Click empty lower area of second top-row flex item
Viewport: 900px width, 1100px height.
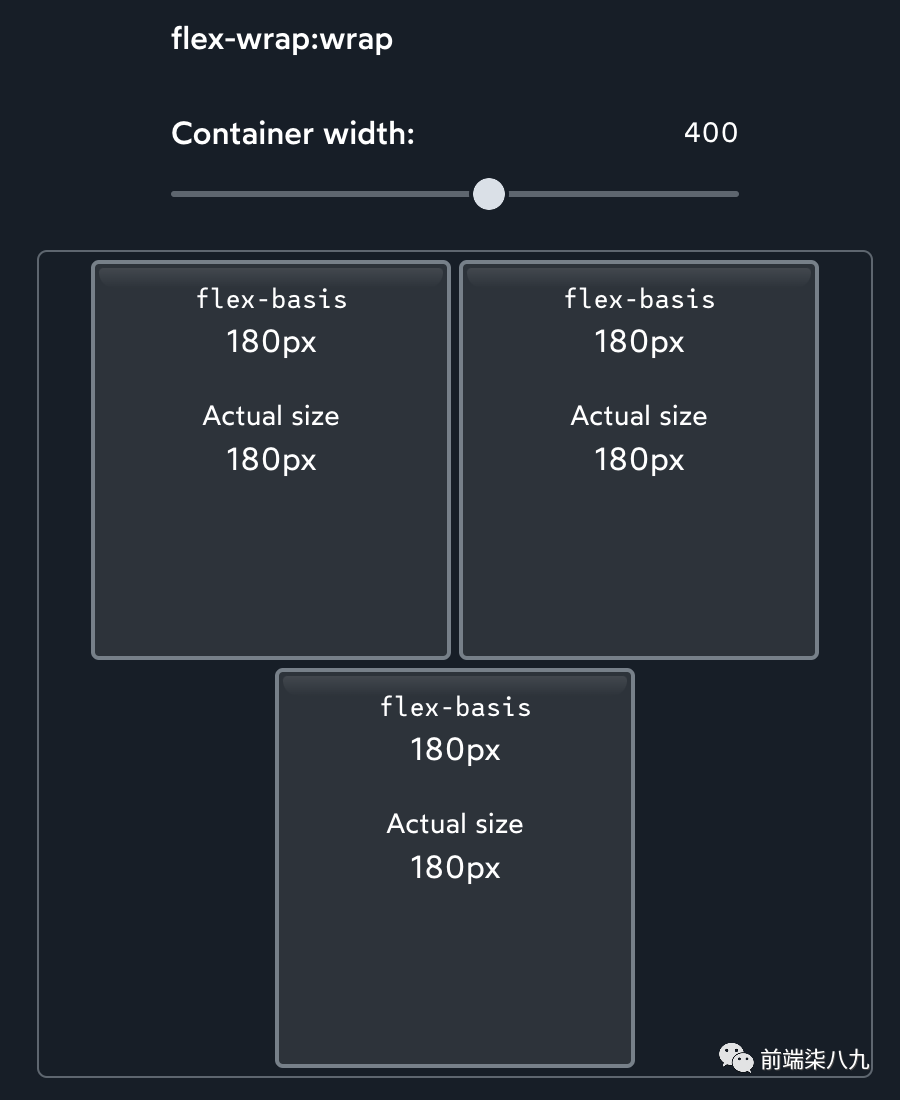(x=639, y=565)
